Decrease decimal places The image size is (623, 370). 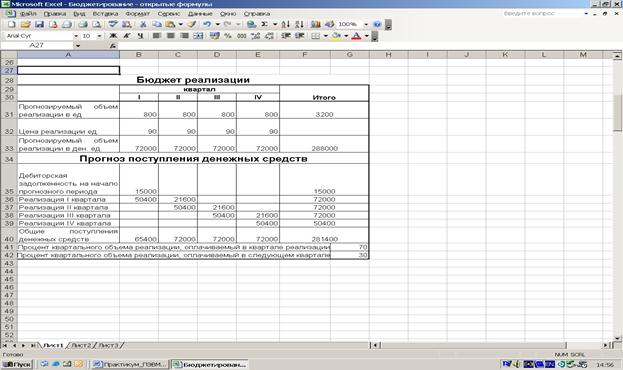tap(269, 36)
